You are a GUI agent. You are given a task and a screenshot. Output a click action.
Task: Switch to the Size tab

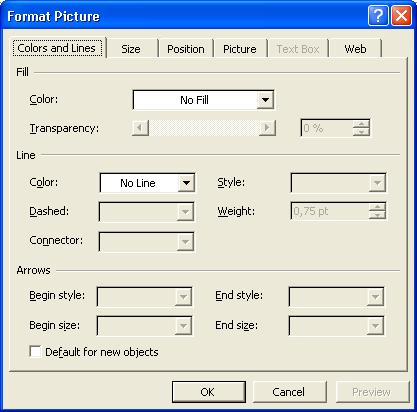point(131,49)
